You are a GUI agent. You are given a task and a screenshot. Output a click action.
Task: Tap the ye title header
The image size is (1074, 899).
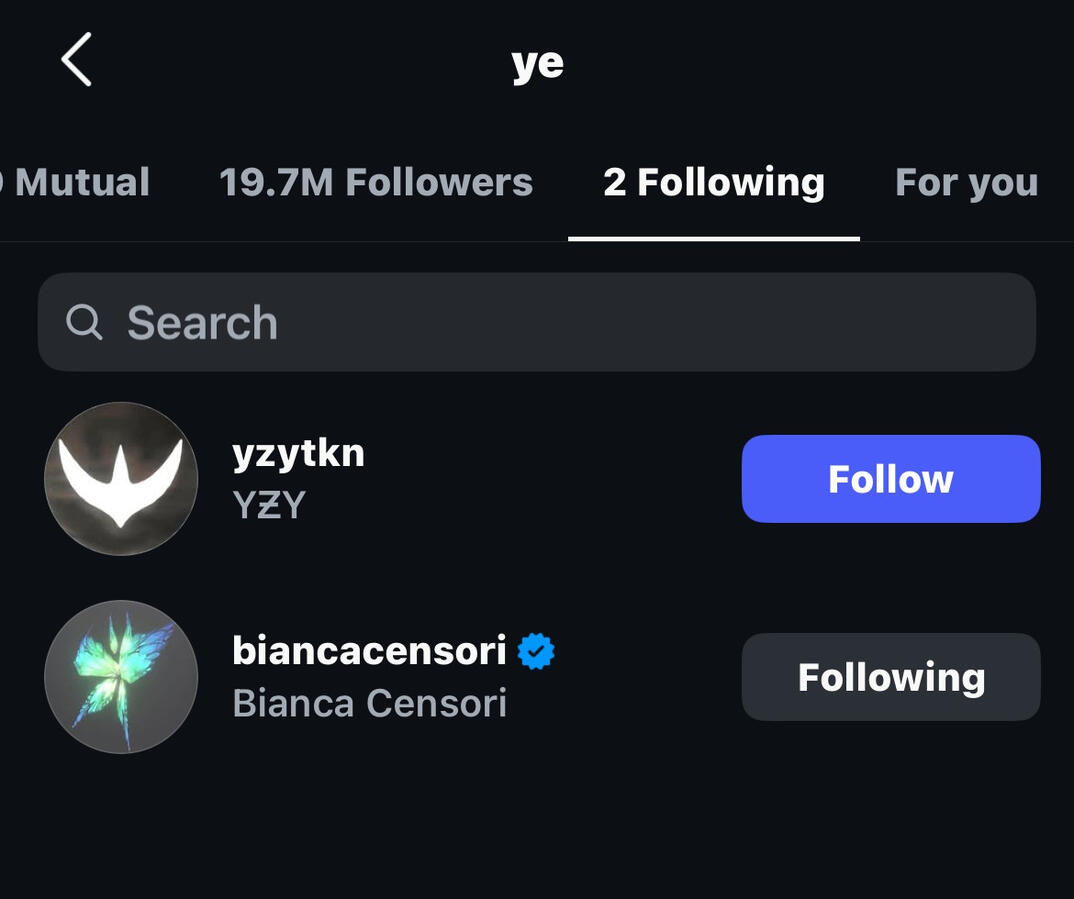(537, 62)
